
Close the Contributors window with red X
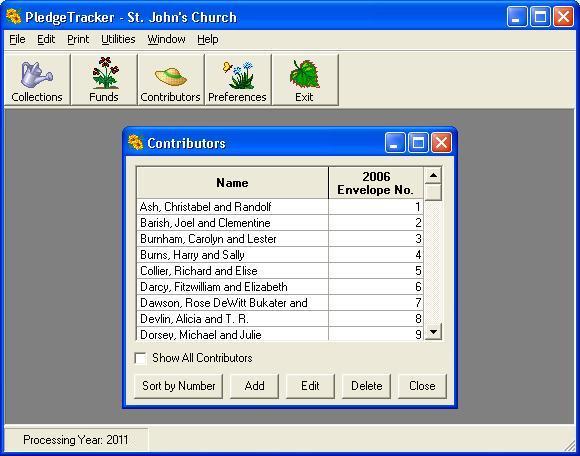[x=441, y=142]
